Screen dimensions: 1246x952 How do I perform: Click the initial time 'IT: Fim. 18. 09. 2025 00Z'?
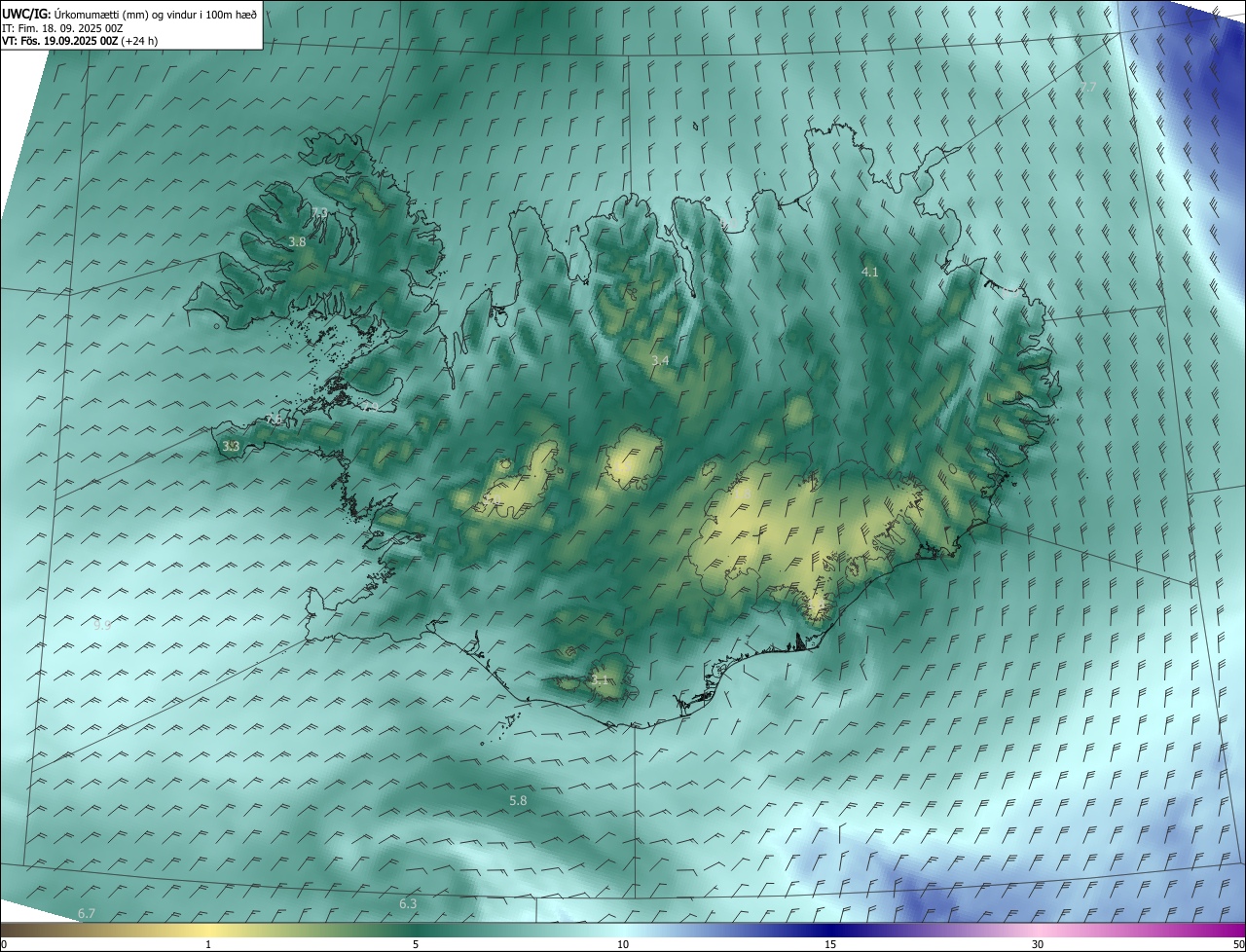[x=60, y=28]
